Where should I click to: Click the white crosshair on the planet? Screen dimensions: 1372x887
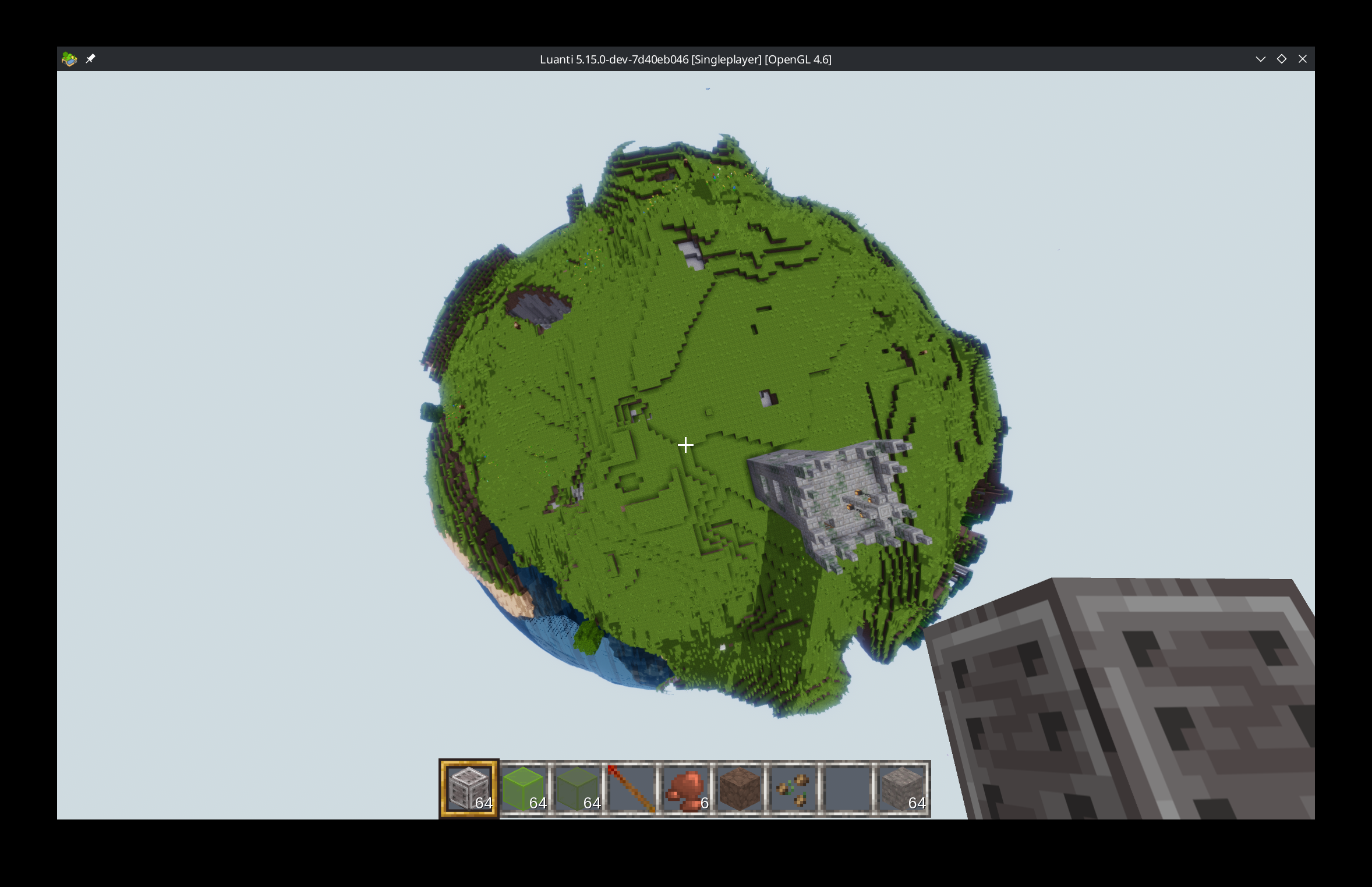(685, 445)
